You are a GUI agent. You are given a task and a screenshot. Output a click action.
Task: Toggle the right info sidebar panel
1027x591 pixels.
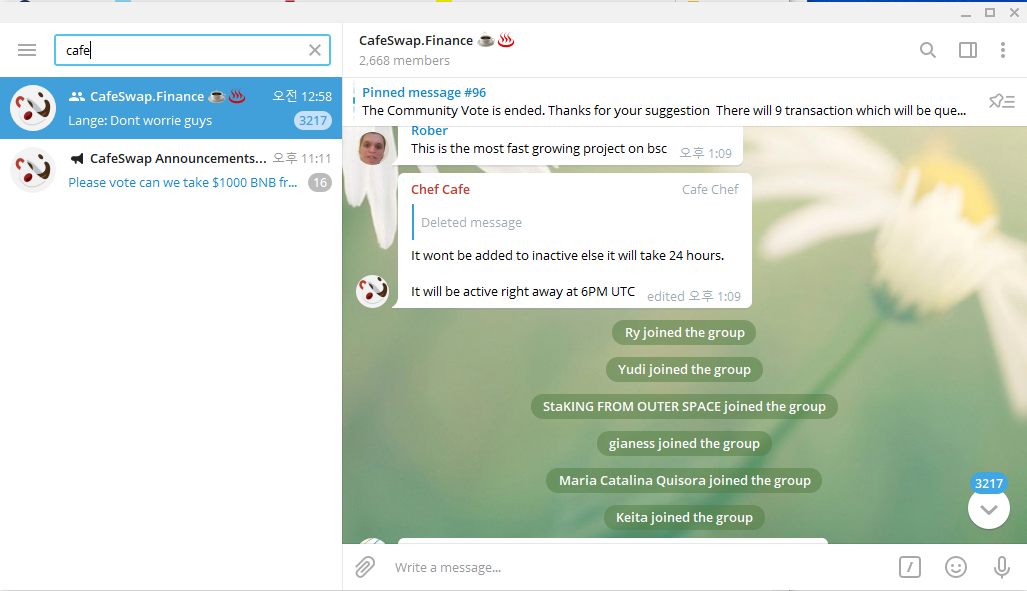point(967,50)
